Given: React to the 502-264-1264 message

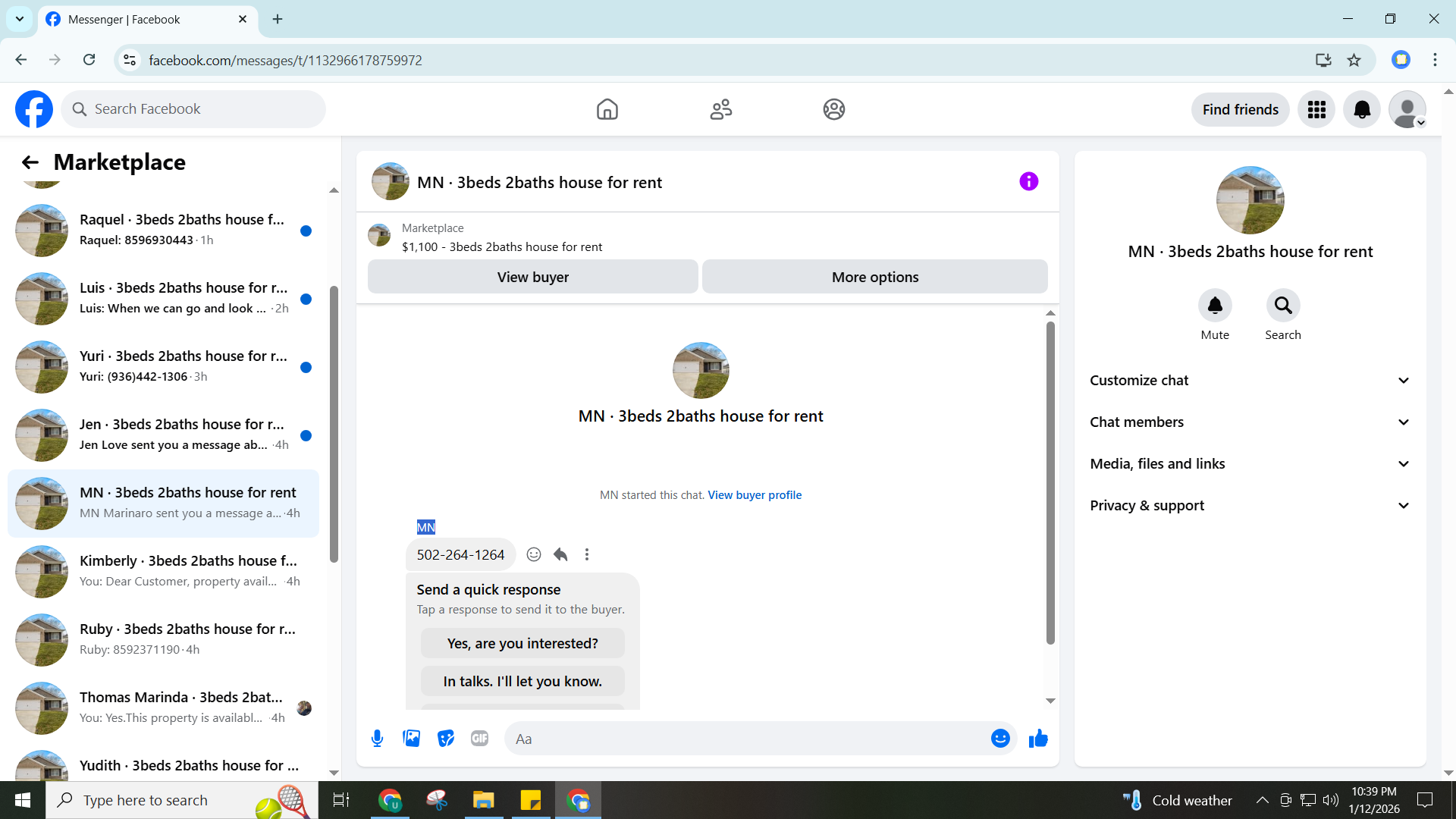Looking at the screenshot, I should click(x=534, y=554).
